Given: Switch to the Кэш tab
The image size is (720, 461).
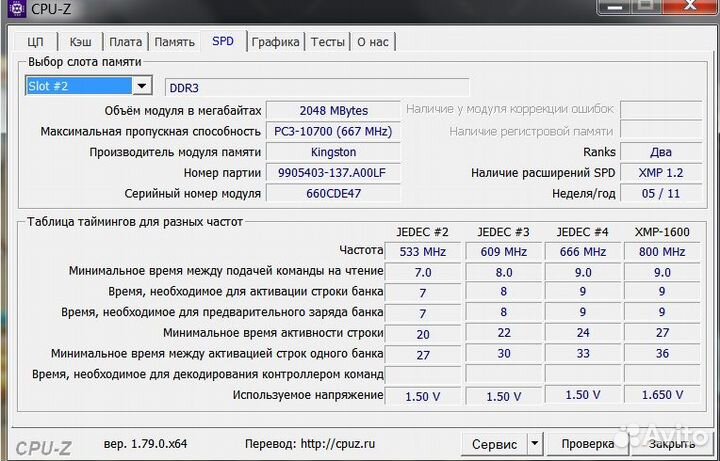Looking at the screenshot, I should pyautogui.click(x=80, y=42).
